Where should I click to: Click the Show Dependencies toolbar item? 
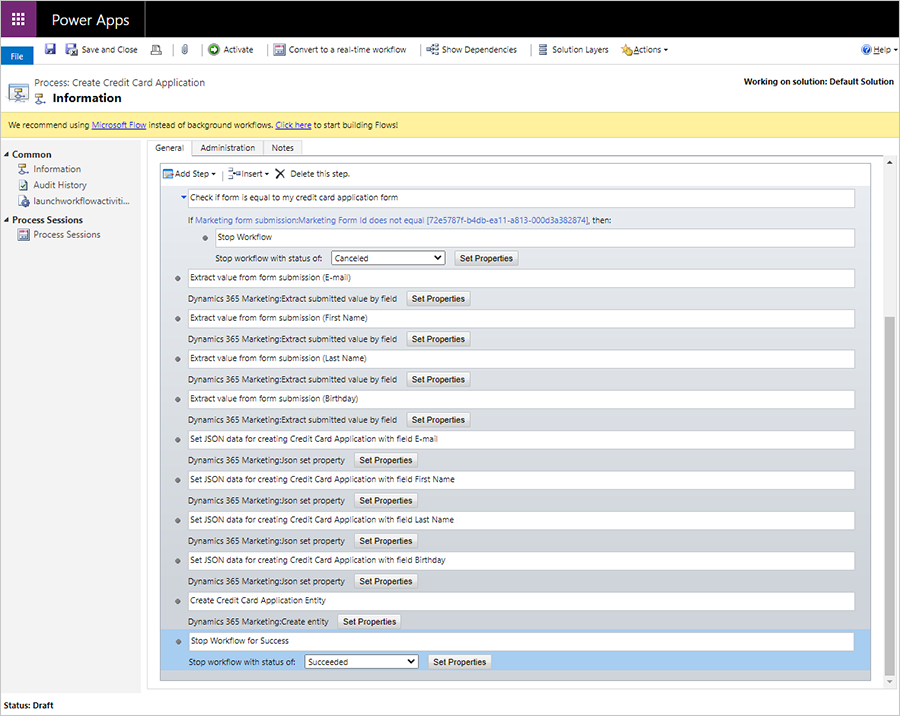(470, 49)
